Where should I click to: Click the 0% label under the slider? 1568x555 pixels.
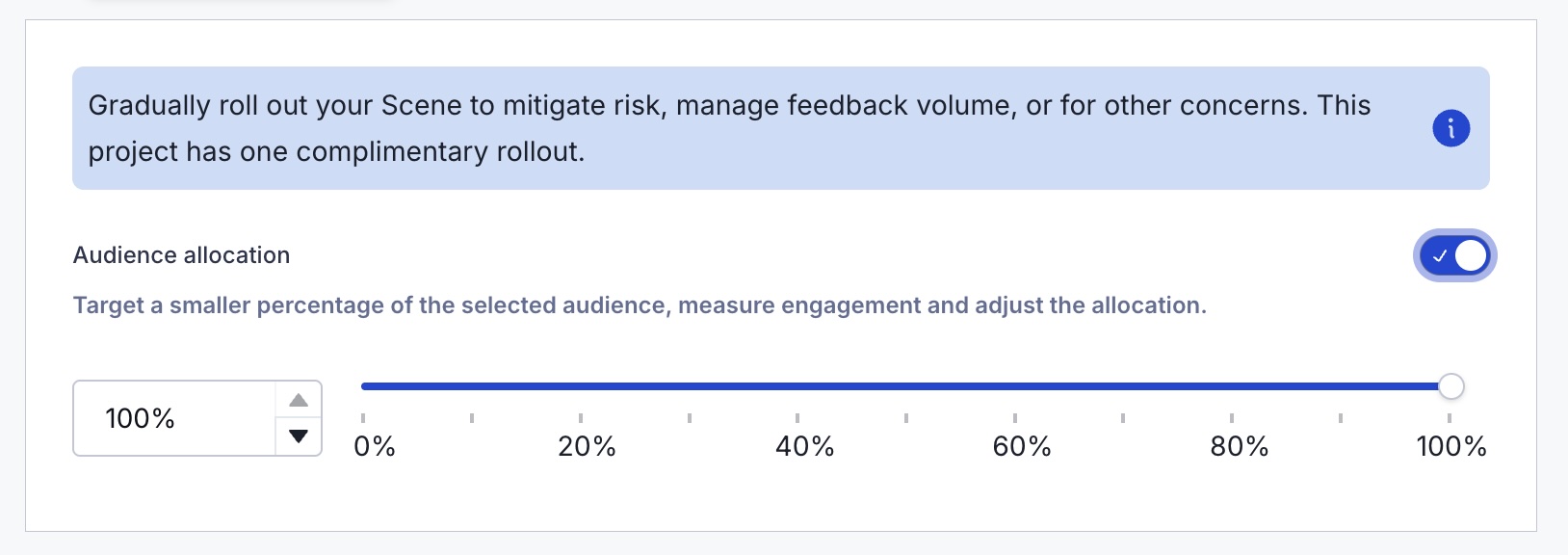pyautogui.click(x=375, y=446)
